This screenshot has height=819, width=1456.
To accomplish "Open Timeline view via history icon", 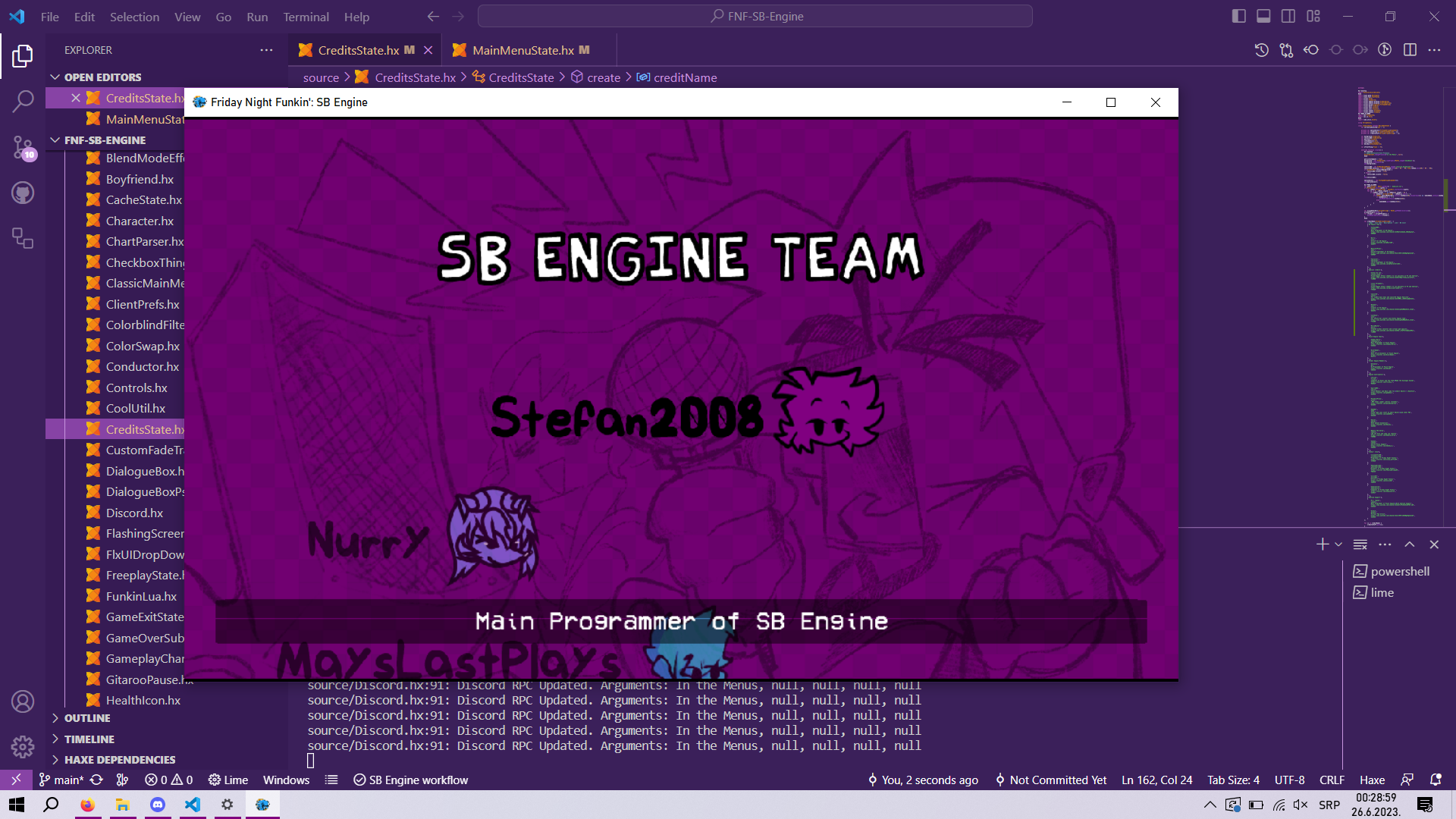I will [x=1261, y=49].
